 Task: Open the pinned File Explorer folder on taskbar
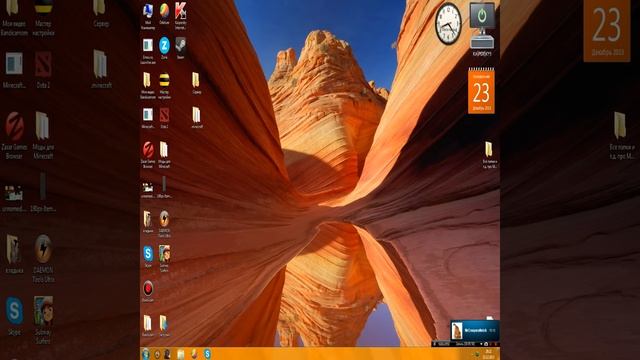coord(180,354)
